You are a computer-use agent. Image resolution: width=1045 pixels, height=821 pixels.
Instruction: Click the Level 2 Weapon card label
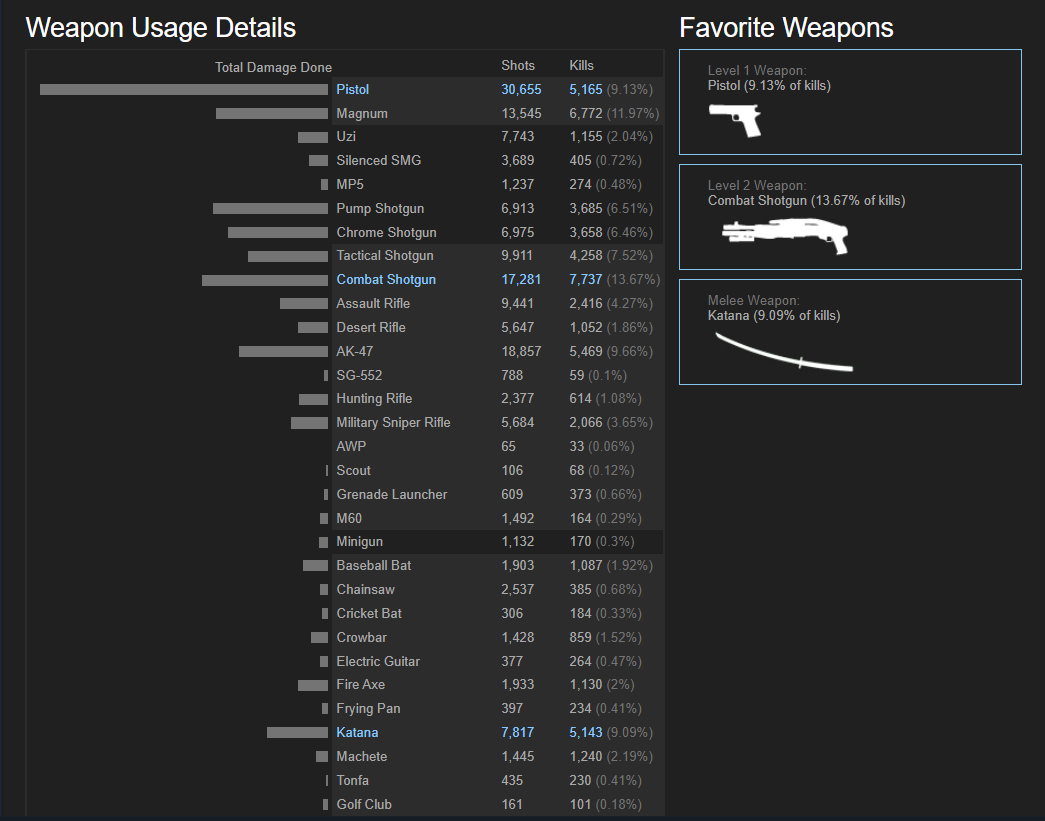click(x=757, y=186)
